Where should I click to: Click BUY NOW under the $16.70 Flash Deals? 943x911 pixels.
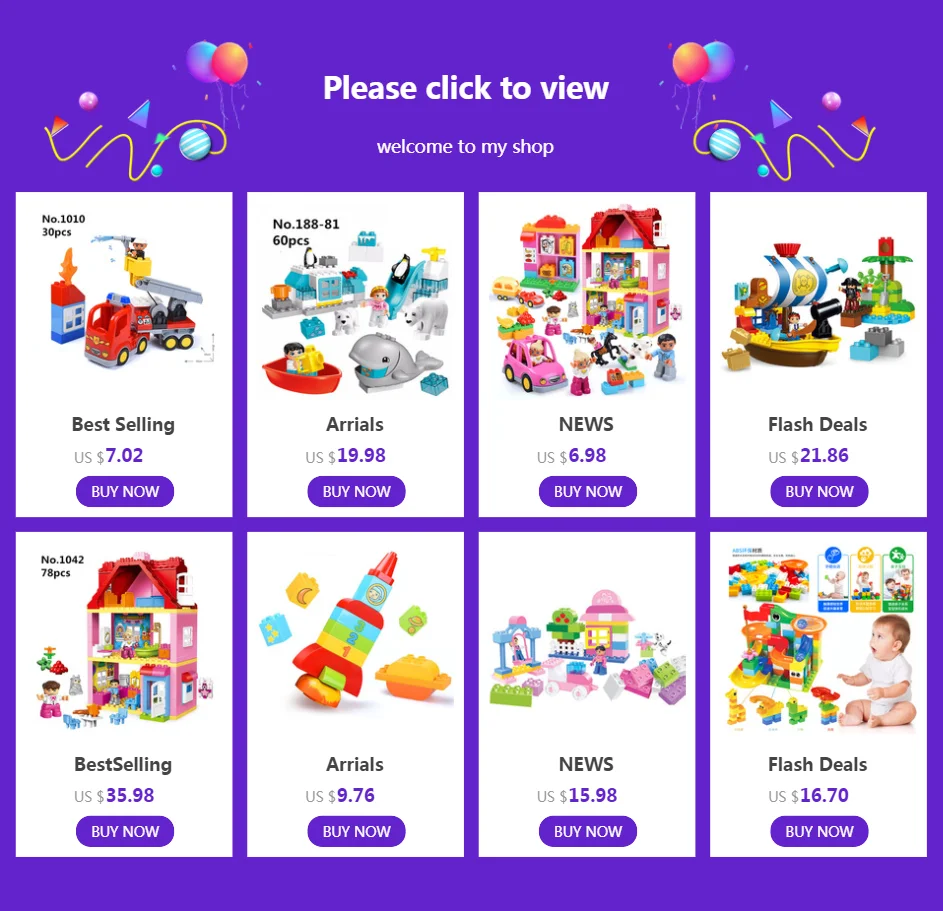[819, 831]
